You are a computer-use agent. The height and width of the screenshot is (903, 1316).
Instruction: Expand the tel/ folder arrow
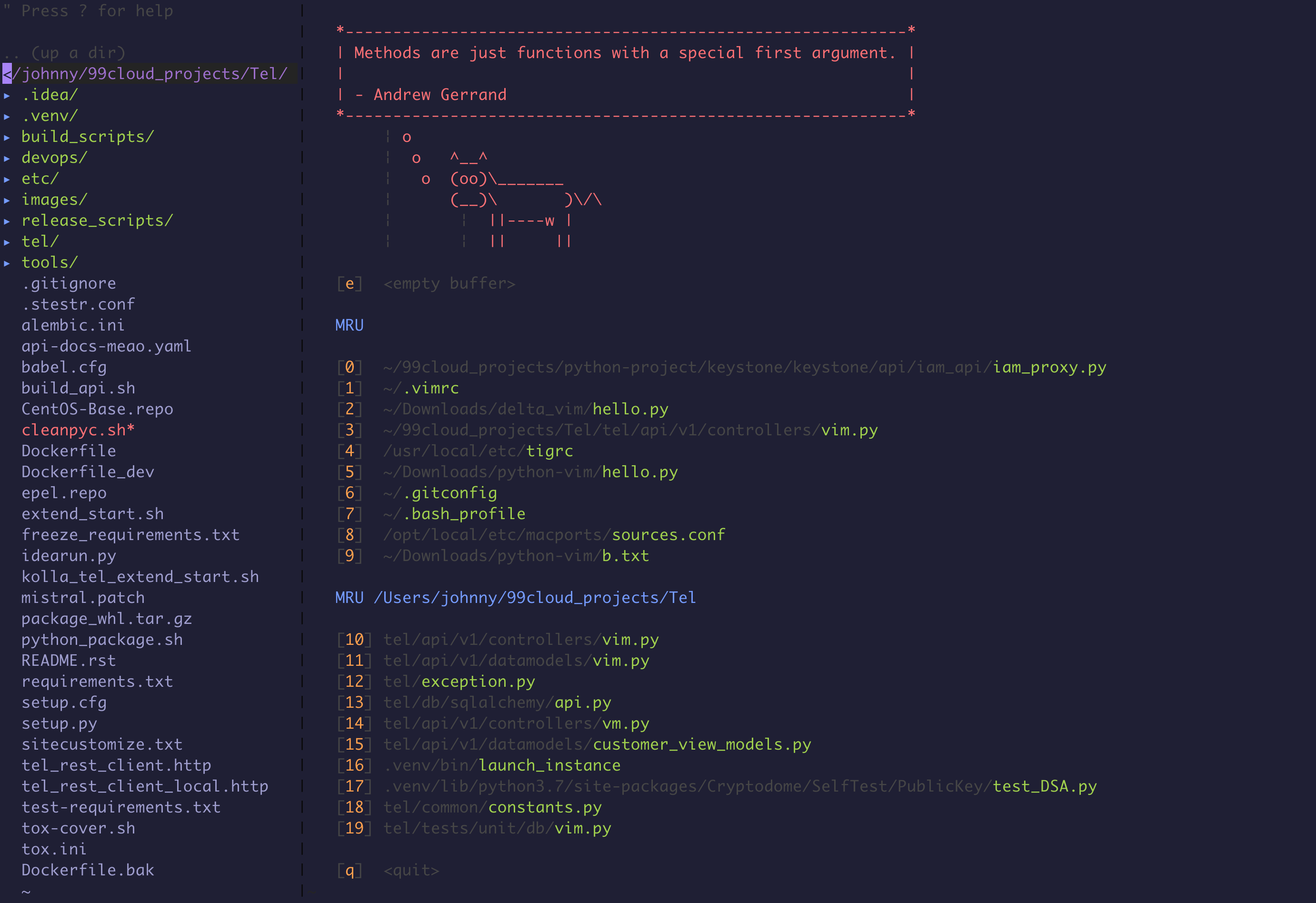pos(7,242)
